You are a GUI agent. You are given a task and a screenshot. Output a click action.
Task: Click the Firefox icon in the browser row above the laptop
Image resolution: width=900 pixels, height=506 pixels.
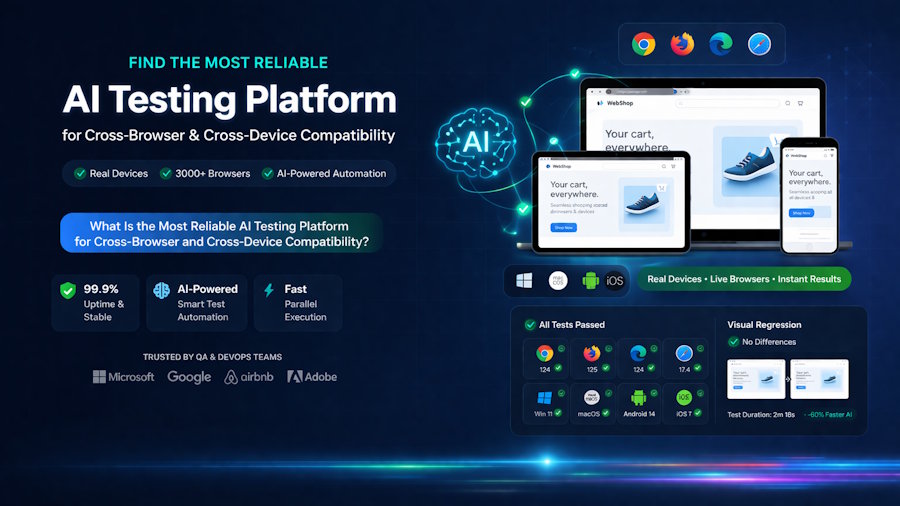pyautogui.click(x=682, y=44)
